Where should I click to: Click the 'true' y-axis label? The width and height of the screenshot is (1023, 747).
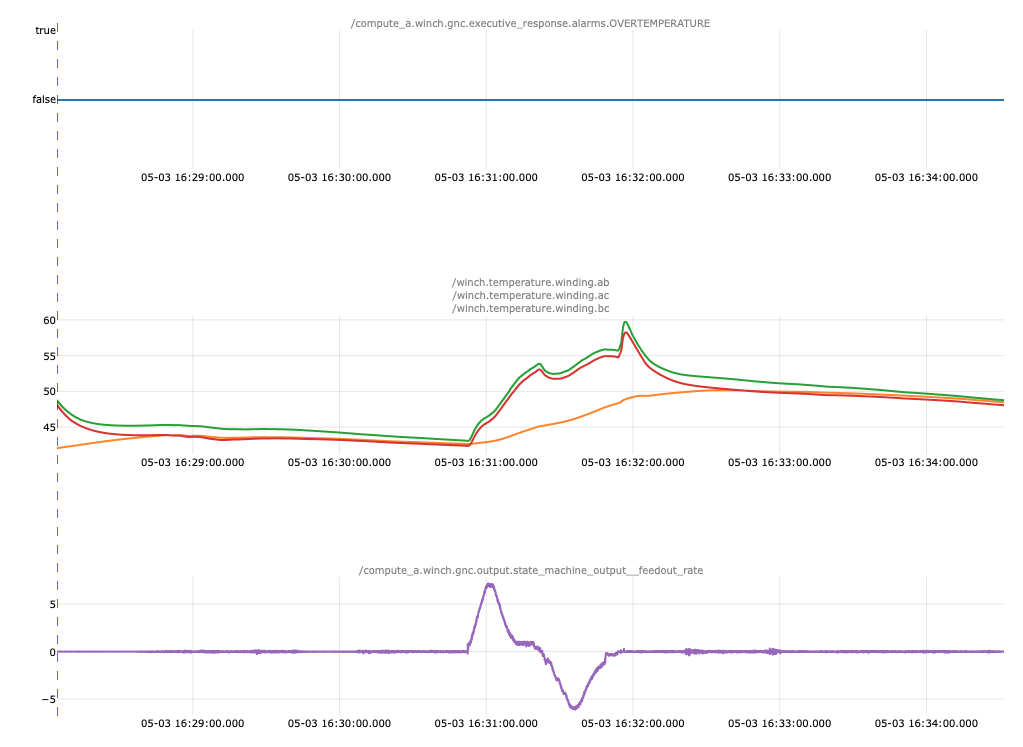pos(45,31)
